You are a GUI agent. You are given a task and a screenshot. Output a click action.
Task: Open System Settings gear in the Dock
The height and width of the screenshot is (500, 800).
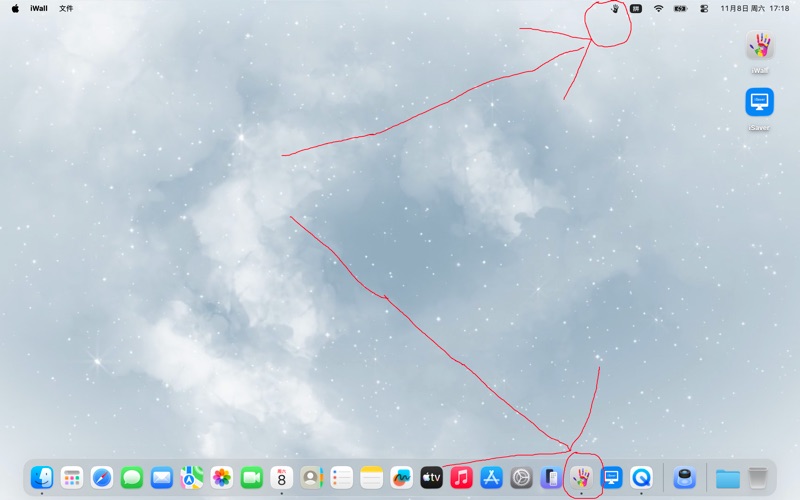[x=521, y=478]
